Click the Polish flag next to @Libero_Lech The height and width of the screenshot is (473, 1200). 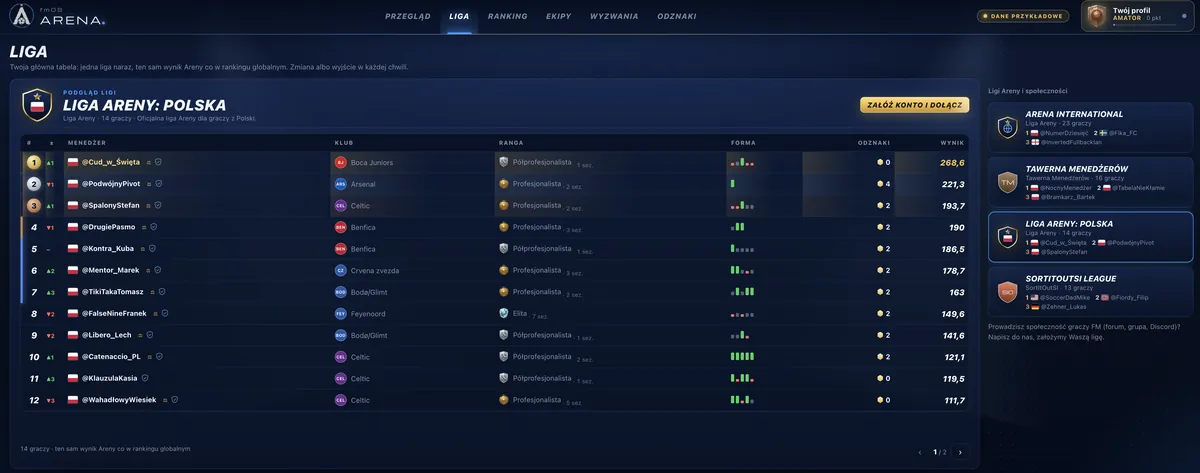72,335
